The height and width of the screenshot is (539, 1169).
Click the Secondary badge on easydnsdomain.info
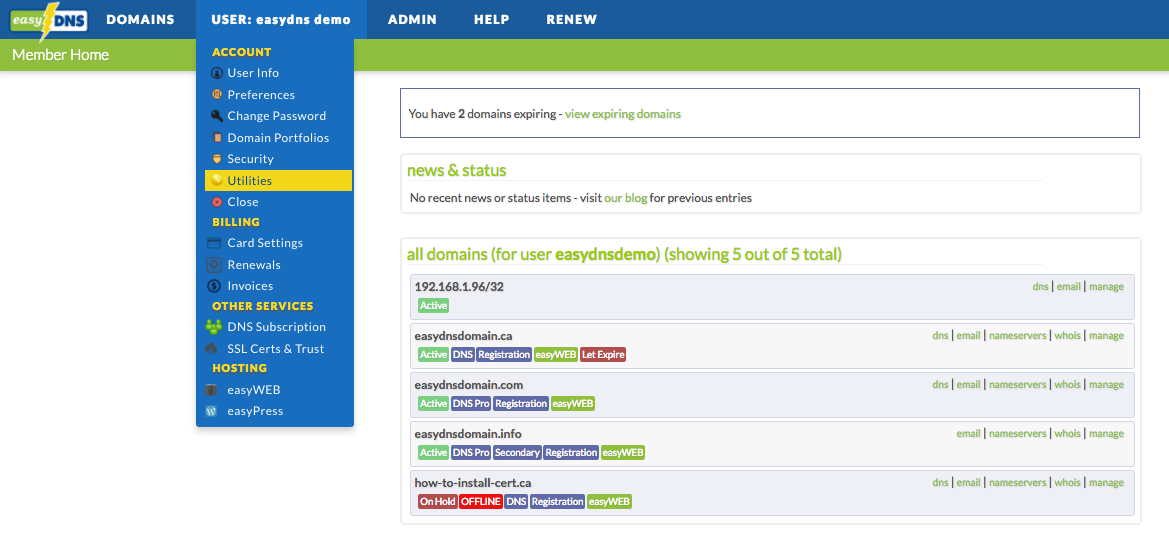[517, 453]
